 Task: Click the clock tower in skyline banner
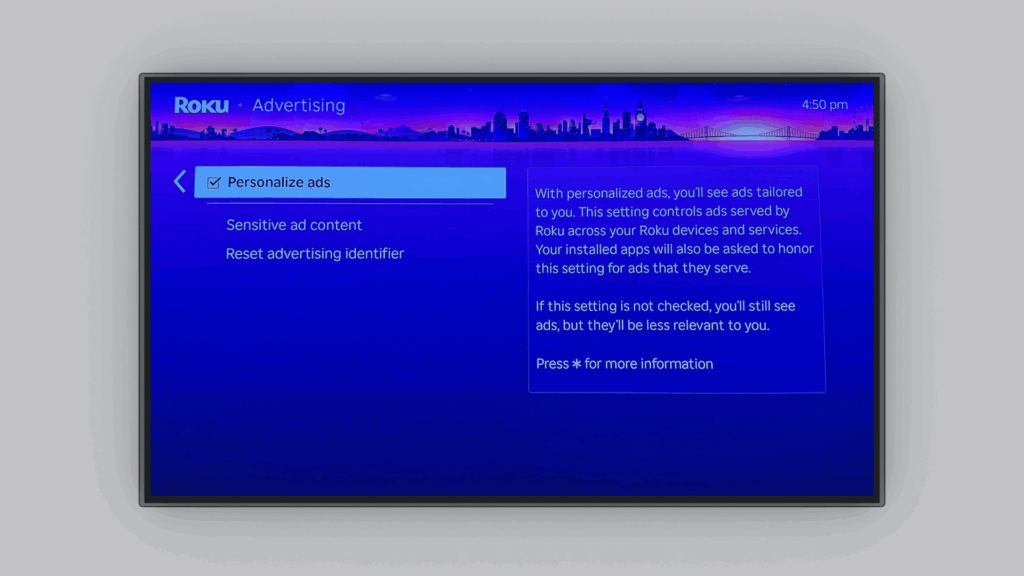[640, 115]
